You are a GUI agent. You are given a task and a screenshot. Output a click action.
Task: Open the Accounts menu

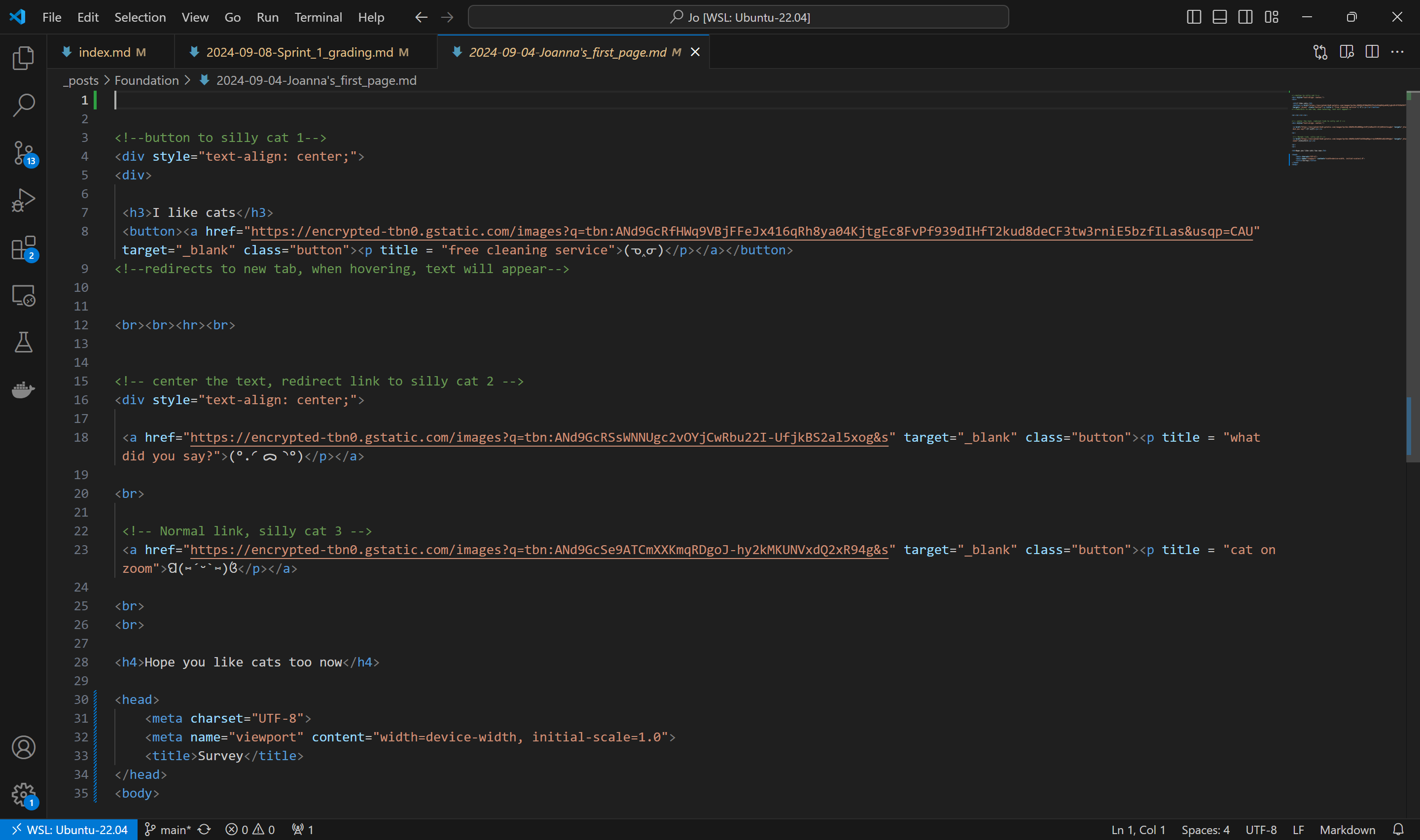[x=23, y=748]
